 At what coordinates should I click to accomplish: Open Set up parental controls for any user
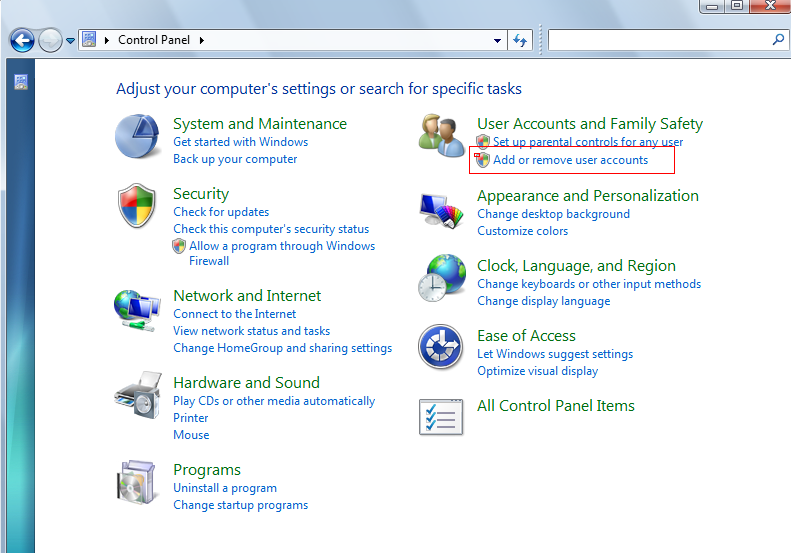click(588, 142)
